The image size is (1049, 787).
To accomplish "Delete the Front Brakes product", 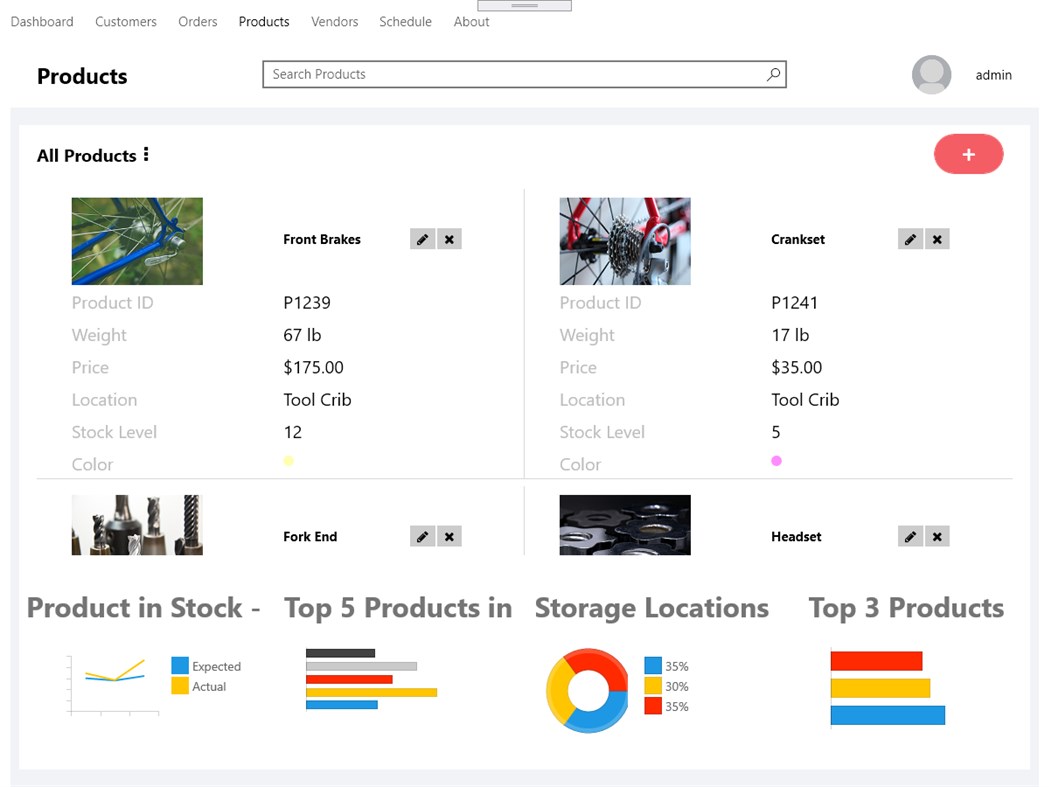I will tap(449, 239).
